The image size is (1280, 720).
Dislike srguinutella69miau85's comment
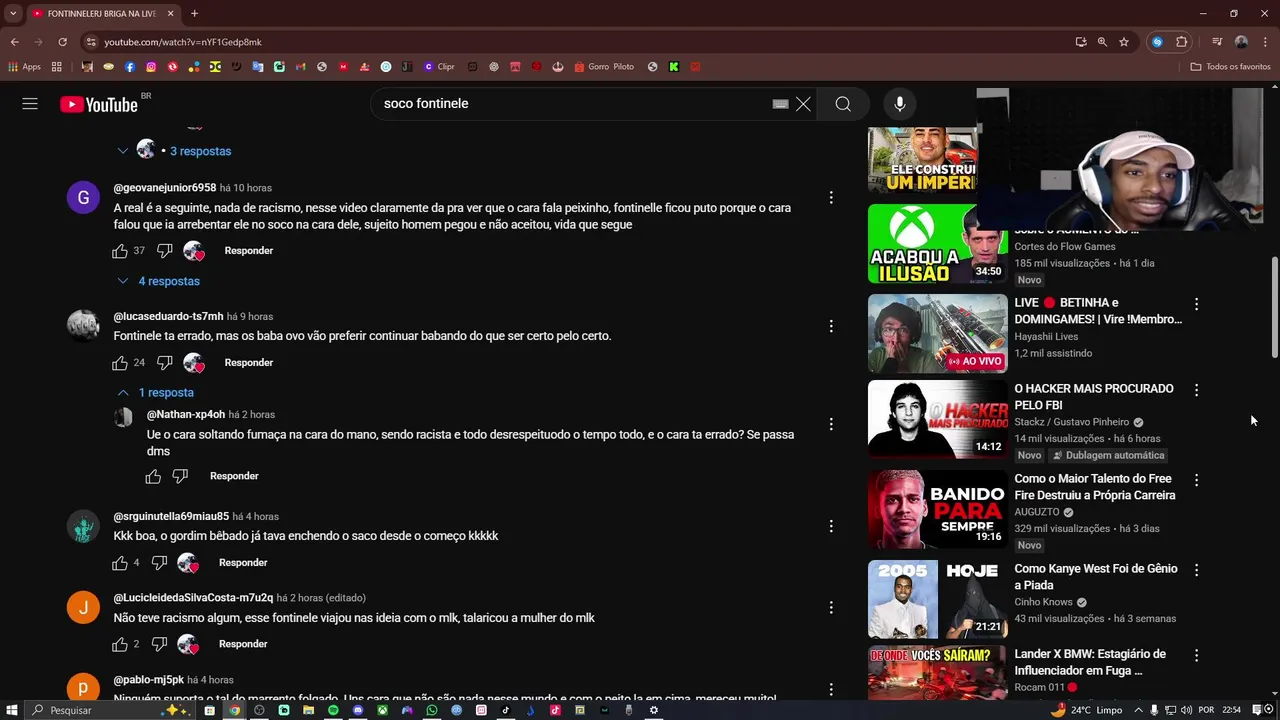click(x=159, y=563)
